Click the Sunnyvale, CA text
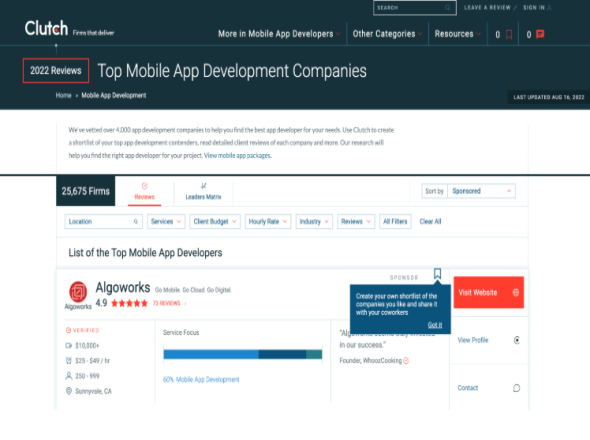Viewport: 590px width, 440px height. tap(93, 391)
